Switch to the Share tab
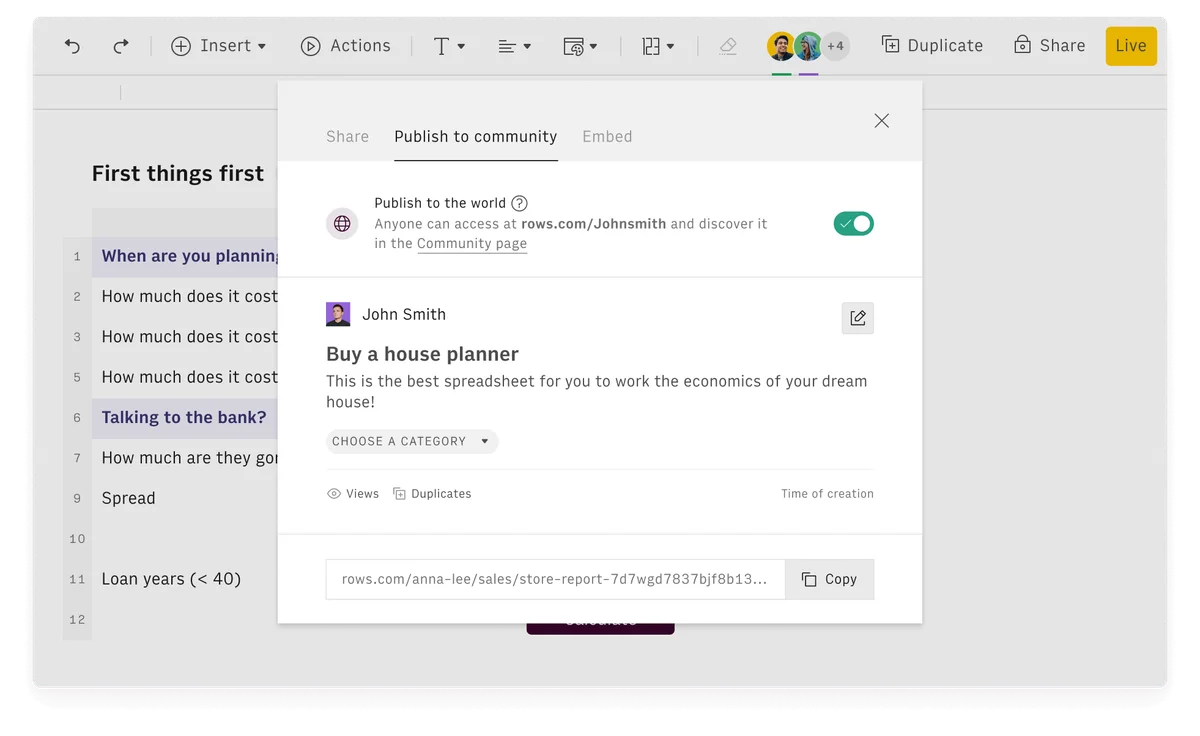Screen dimensions: 1200x736 click(347, 136)
